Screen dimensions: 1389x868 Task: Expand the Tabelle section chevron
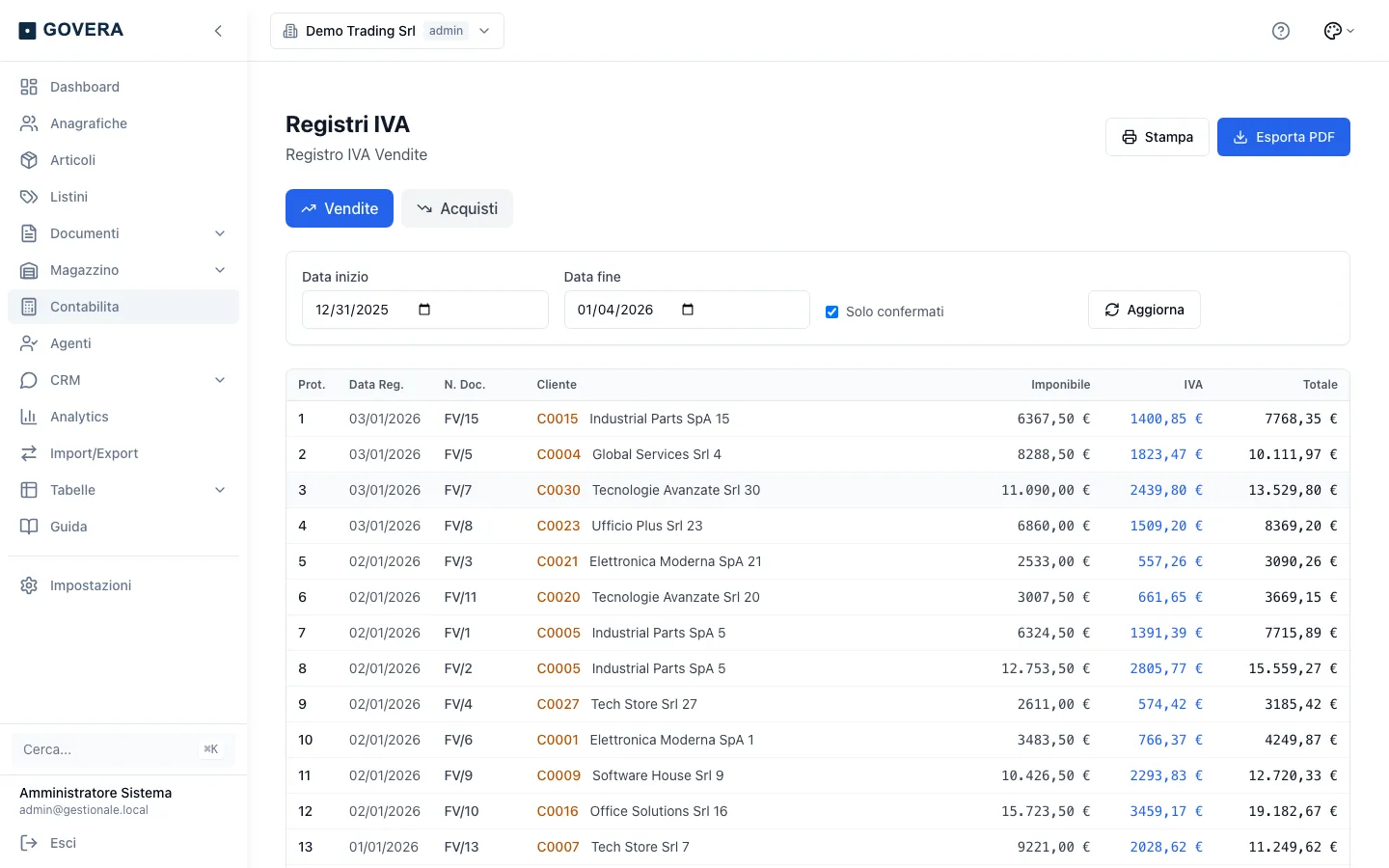pos(220,490)
